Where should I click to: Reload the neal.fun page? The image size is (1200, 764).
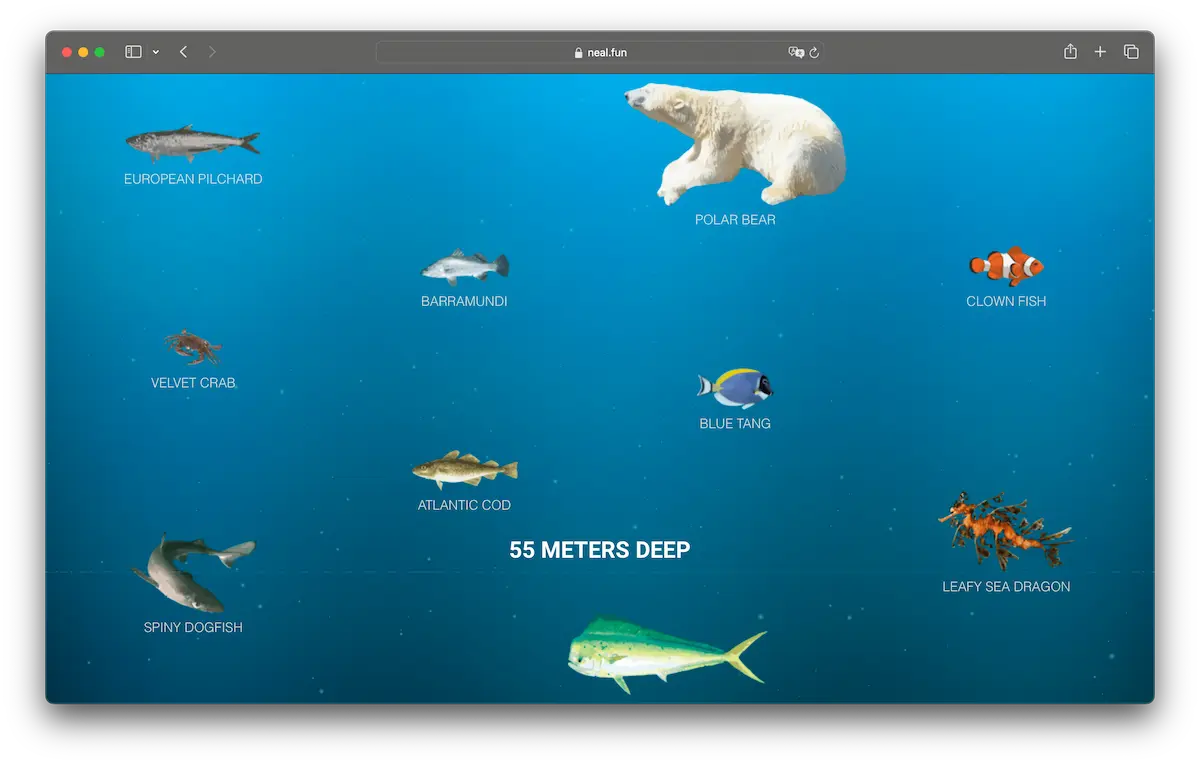pyautogui.click(x=815, y=52)
